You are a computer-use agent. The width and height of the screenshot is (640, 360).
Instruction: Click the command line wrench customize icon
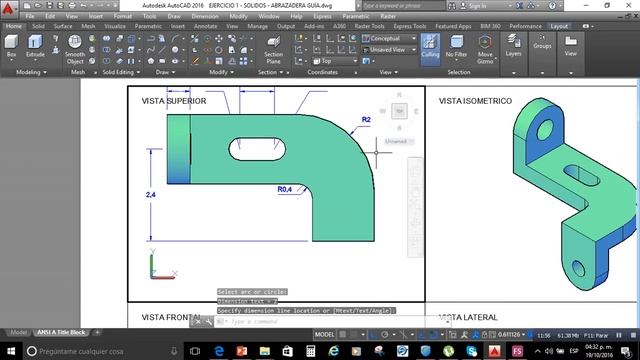pyautogui.click(x=208, y=322)
